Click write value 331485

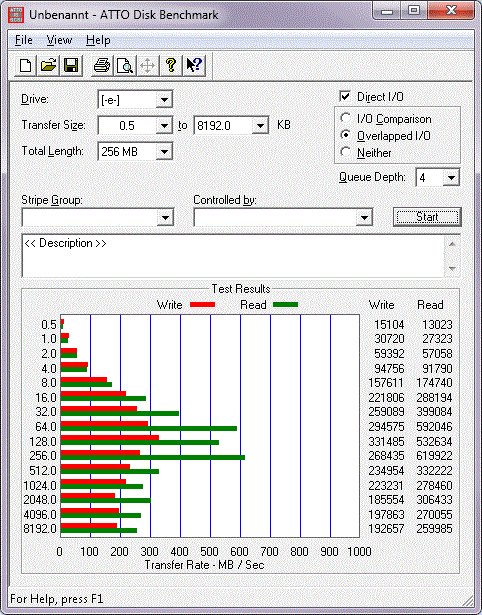(386, 442)
